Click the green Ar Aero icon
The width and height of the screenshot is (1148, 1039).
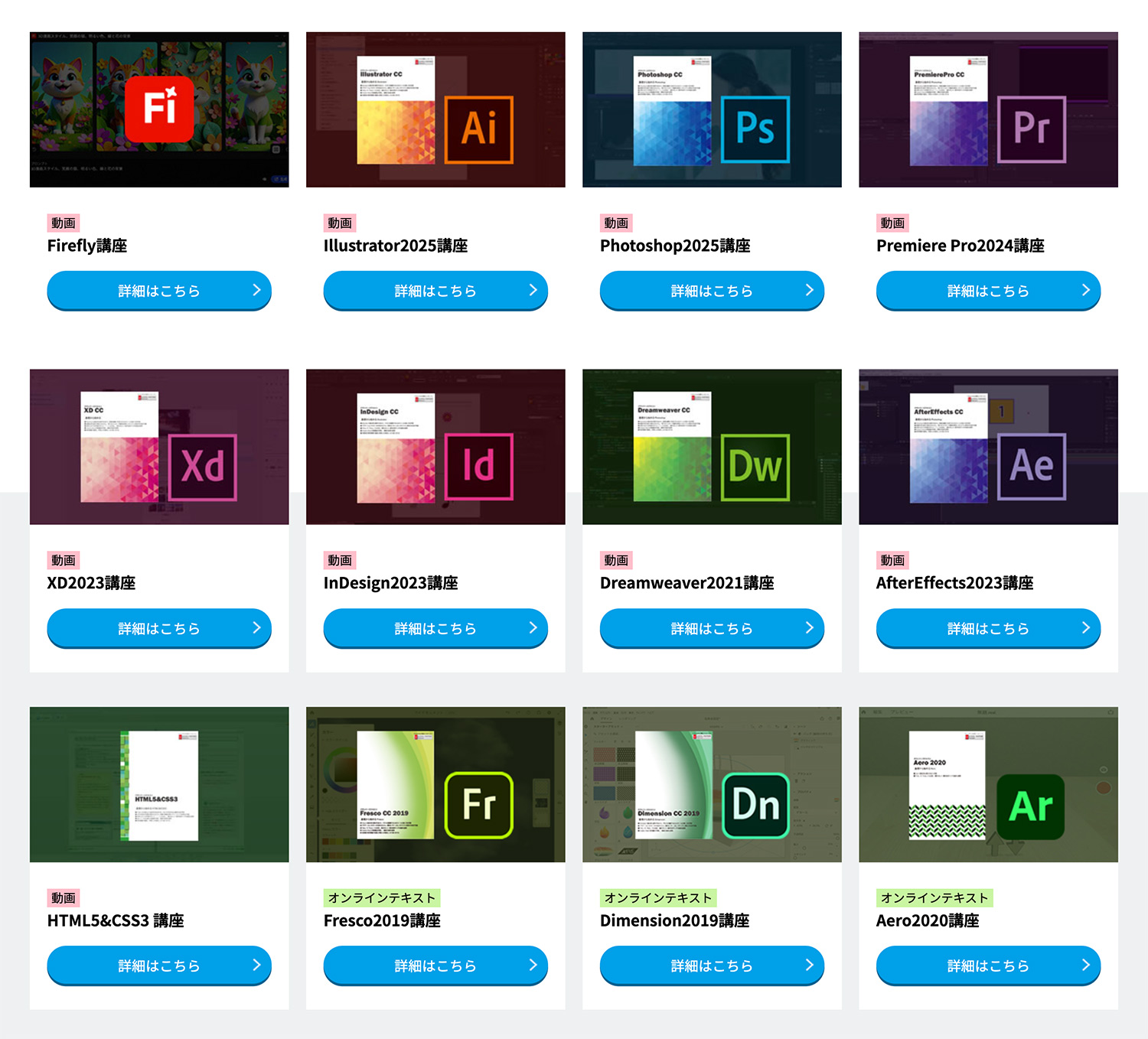pos(1031,806)
